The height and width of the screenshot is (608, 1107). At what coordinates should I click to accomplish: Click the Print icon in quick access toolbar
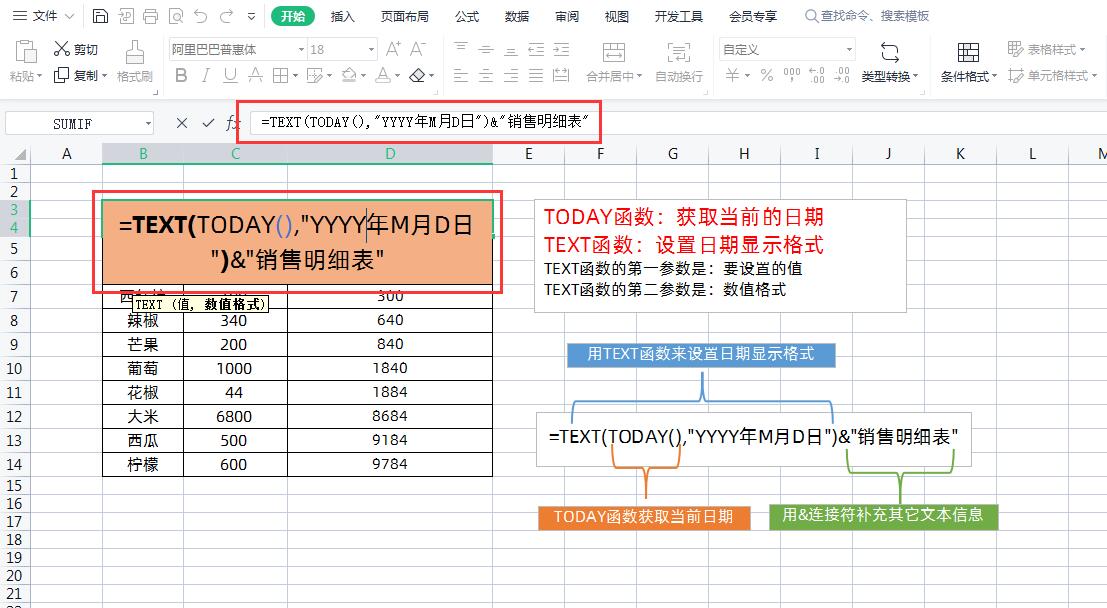[150, 16]
